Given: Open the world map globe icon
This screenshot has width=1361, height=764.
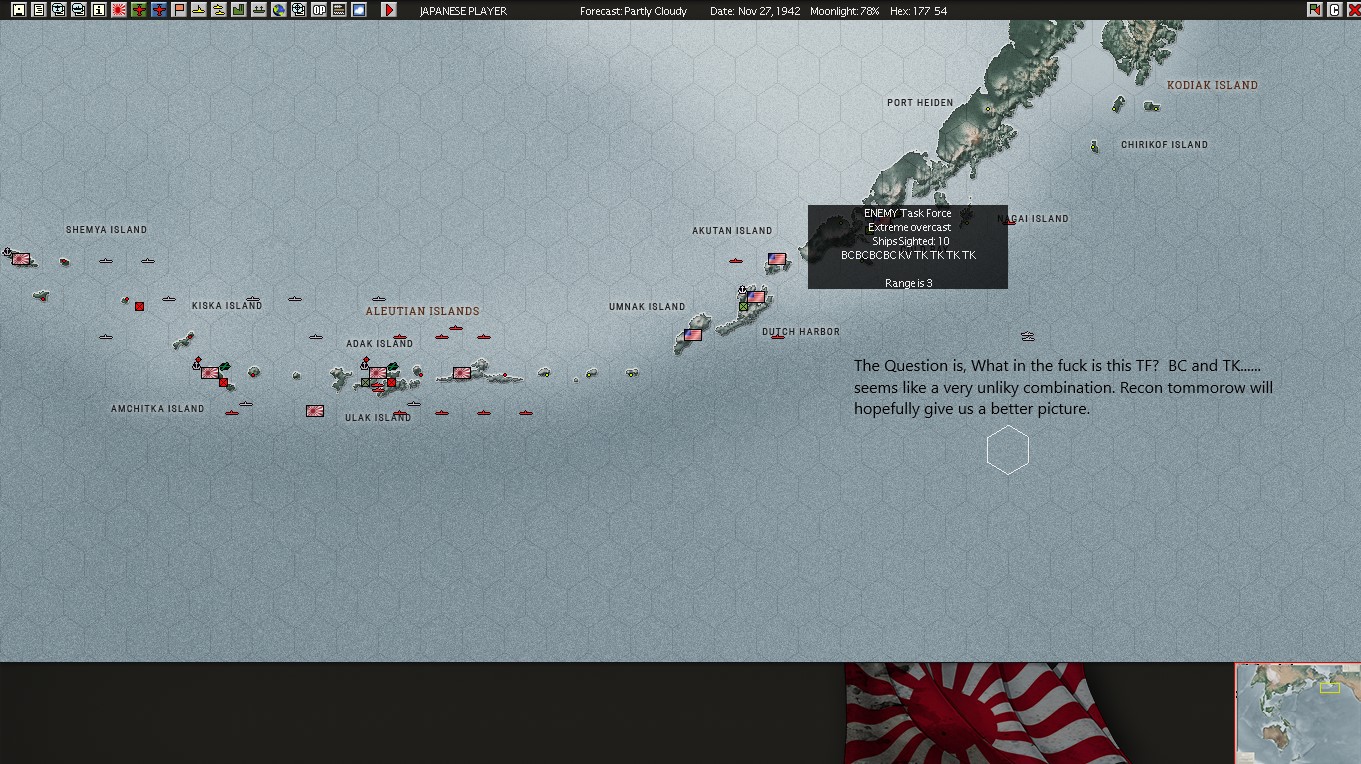Looking at the screenshot, I should pyautogui.click(x=278, y=10).
